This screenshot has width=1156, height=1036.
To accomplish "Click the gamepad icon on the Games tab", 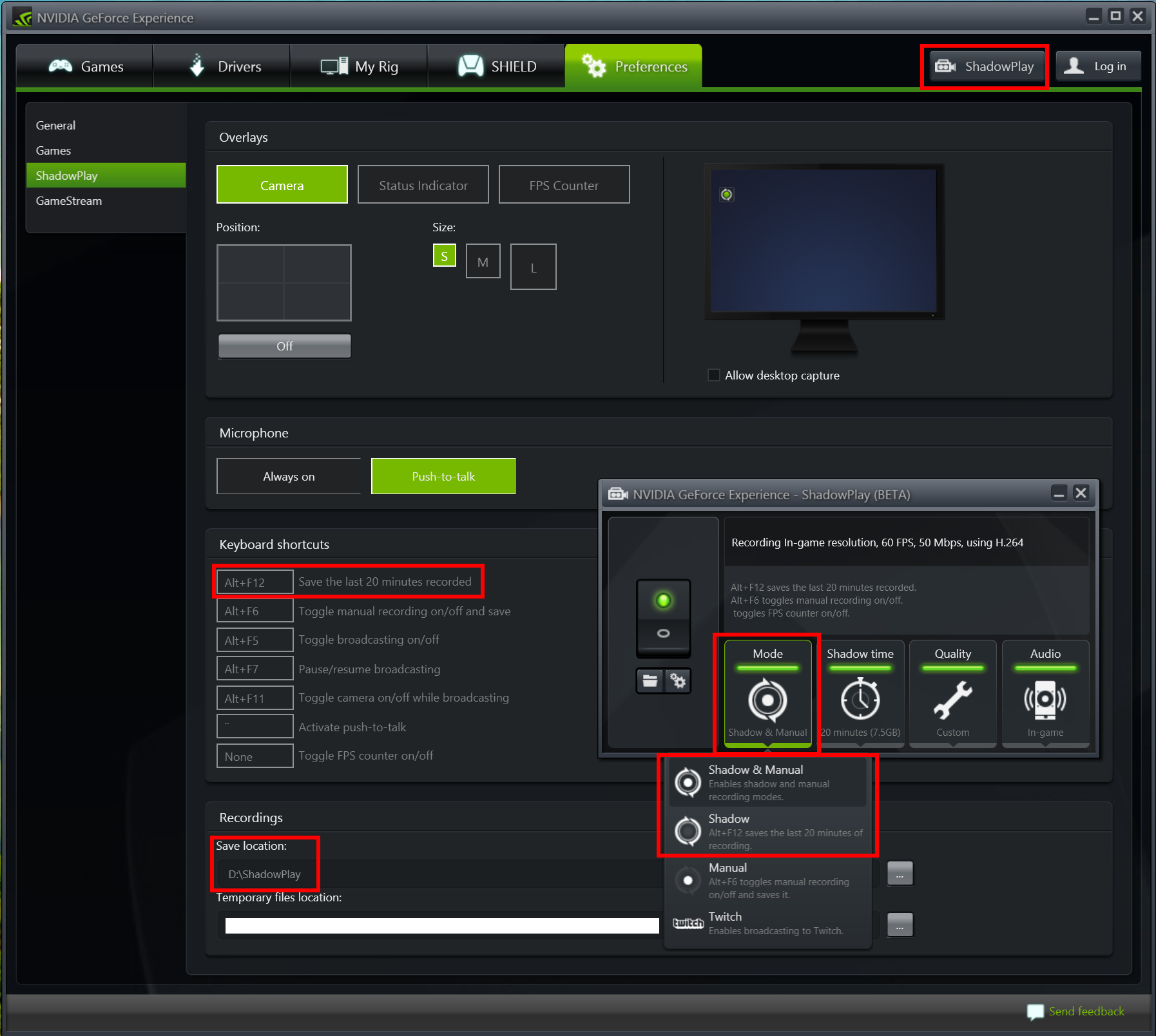I will point(61,66).
